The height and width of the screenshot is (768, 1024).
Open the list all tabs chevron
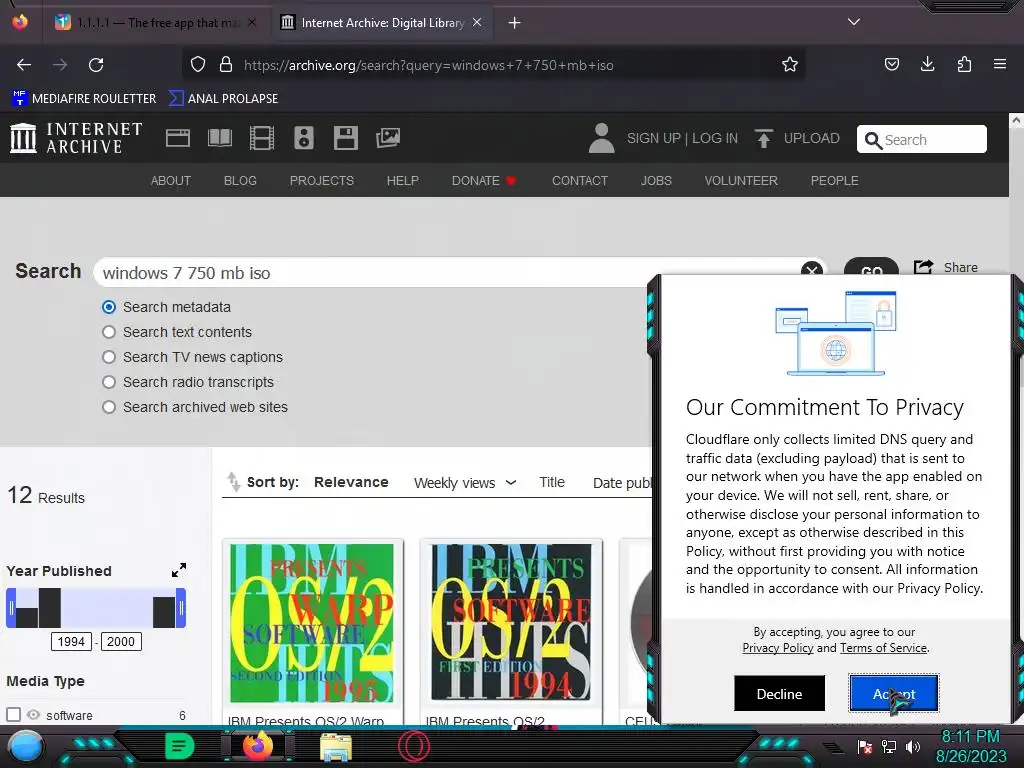pos(854,22)
